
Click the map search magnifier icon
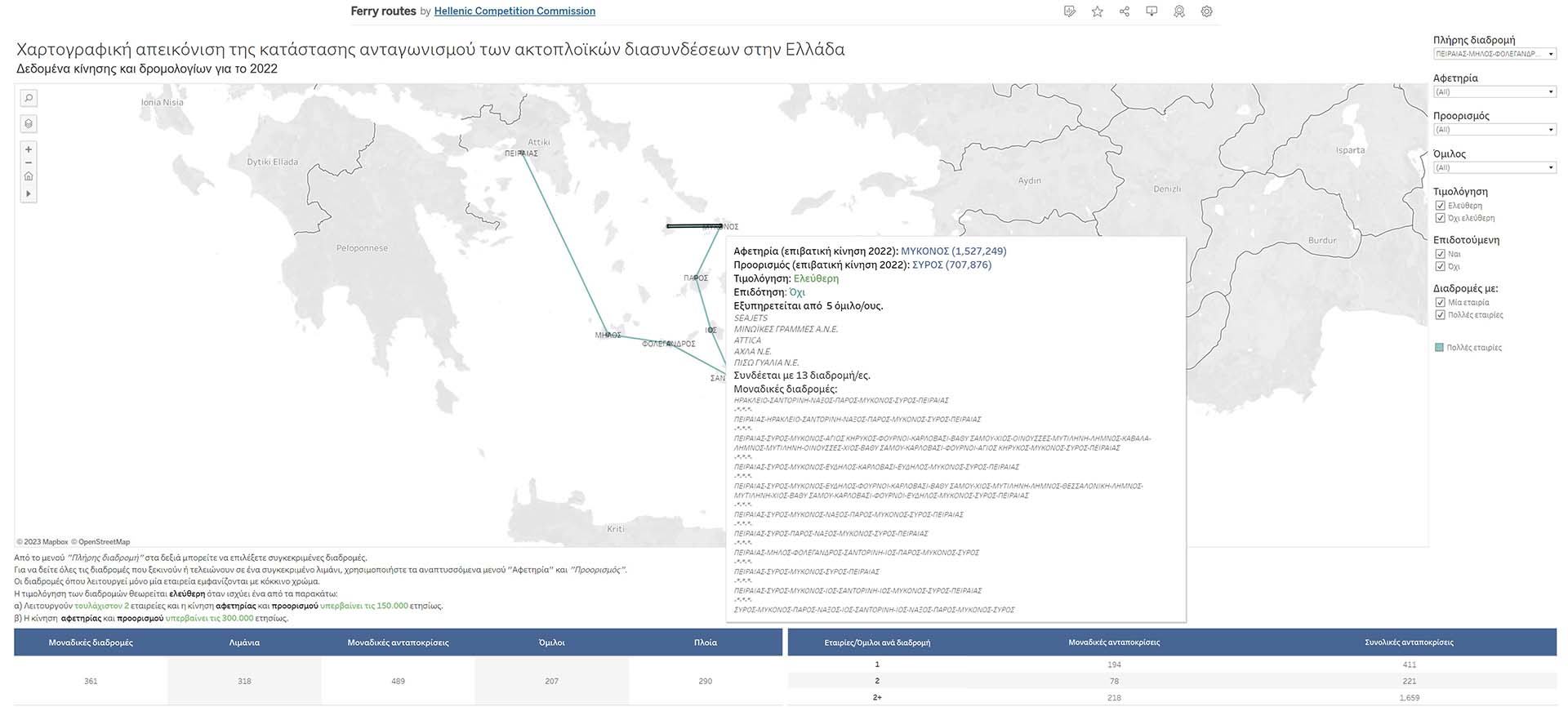click(29, 99)
